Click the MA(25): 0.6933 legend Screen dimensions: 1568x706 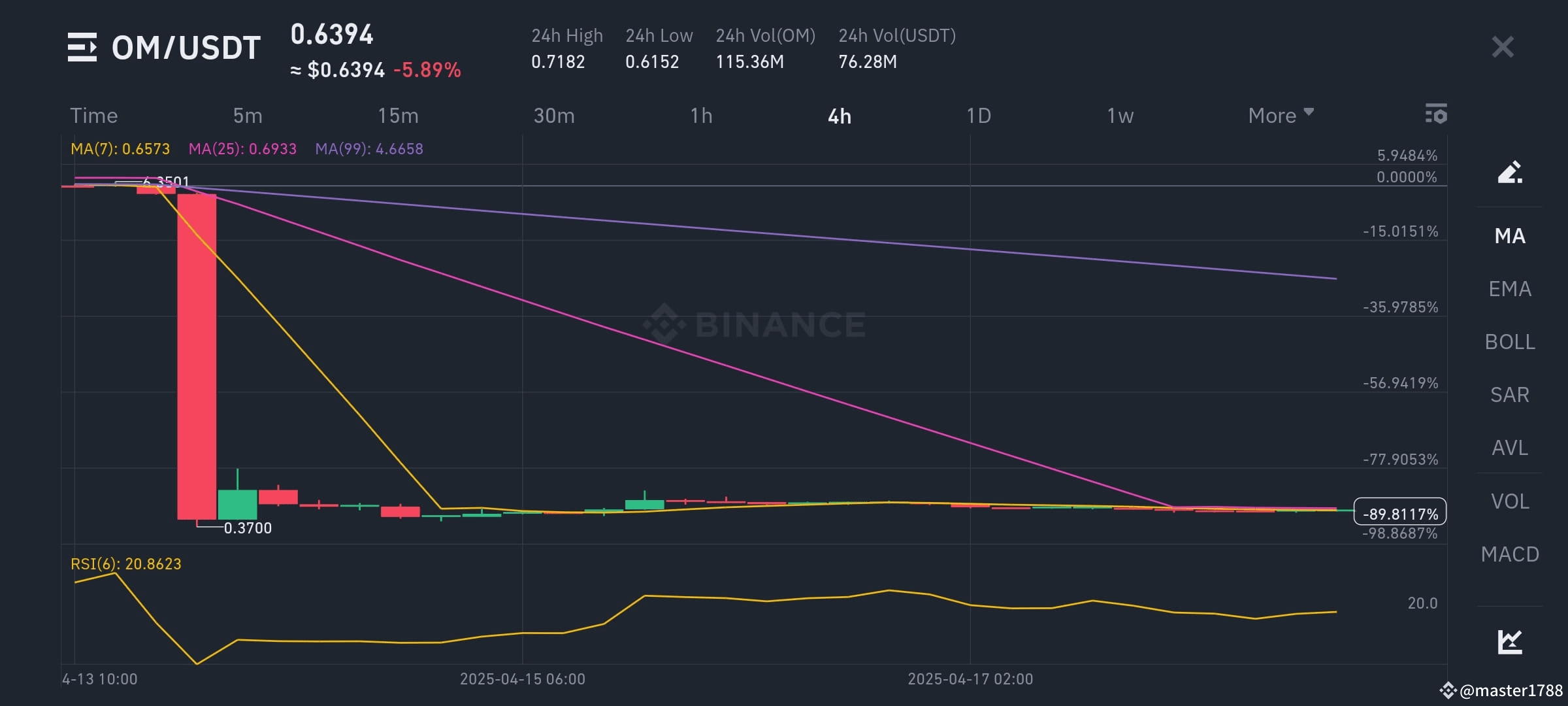(x=242, y=149)
